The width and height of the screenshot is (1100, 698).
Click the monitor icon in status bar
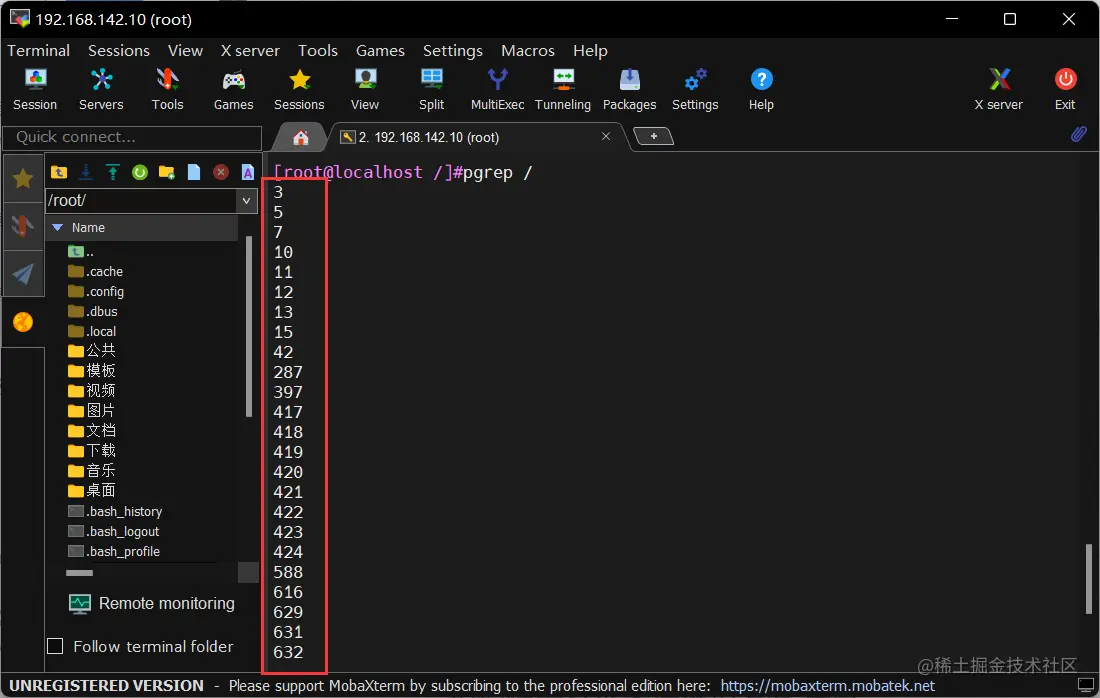tap(1085, 685)
